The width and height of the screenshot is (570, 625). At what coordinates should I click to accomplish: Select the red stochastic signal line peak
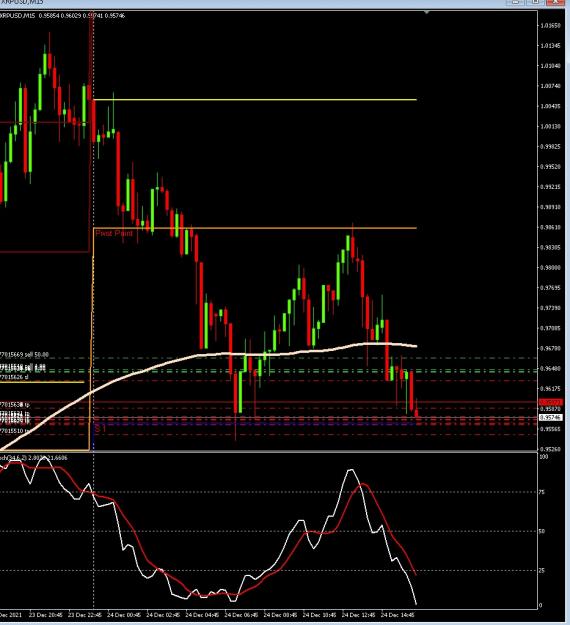click(x=363, y=484)
